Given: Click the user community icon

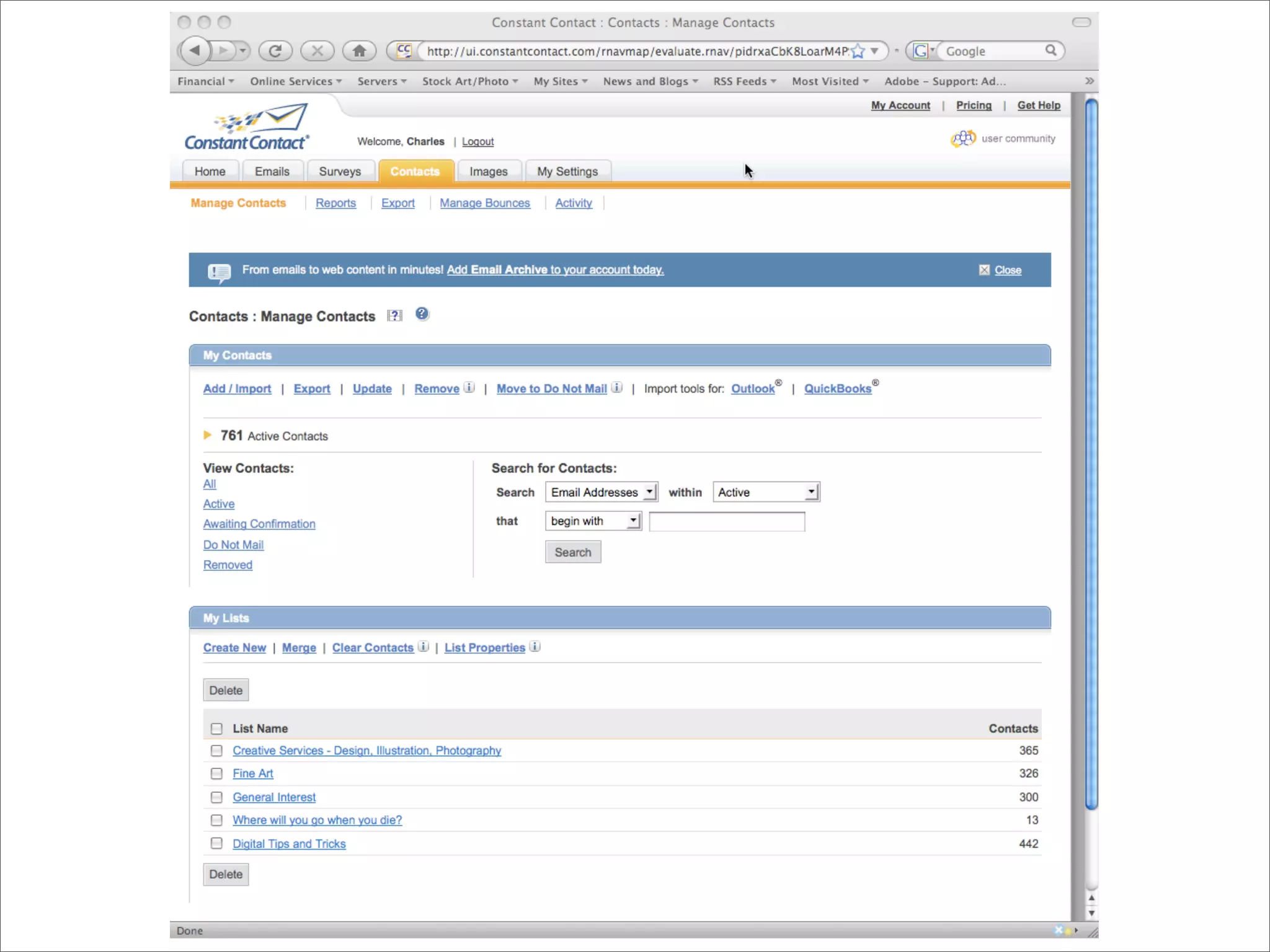Looking at the screenshot, I should [x=963, y=138].
